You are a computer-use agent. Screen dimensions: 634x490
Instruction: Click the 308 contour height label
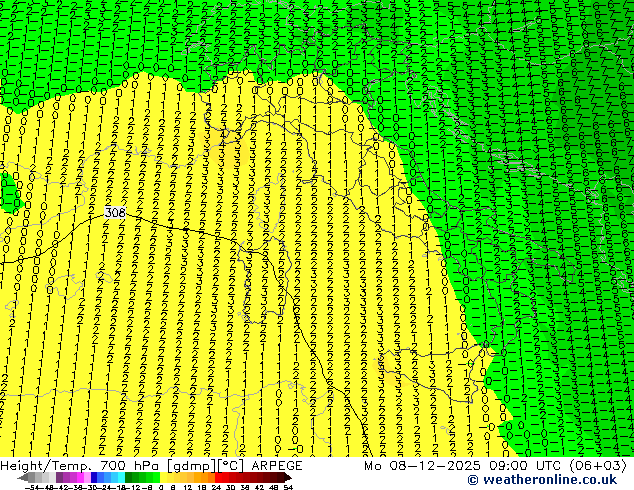[x=115, y=212]
